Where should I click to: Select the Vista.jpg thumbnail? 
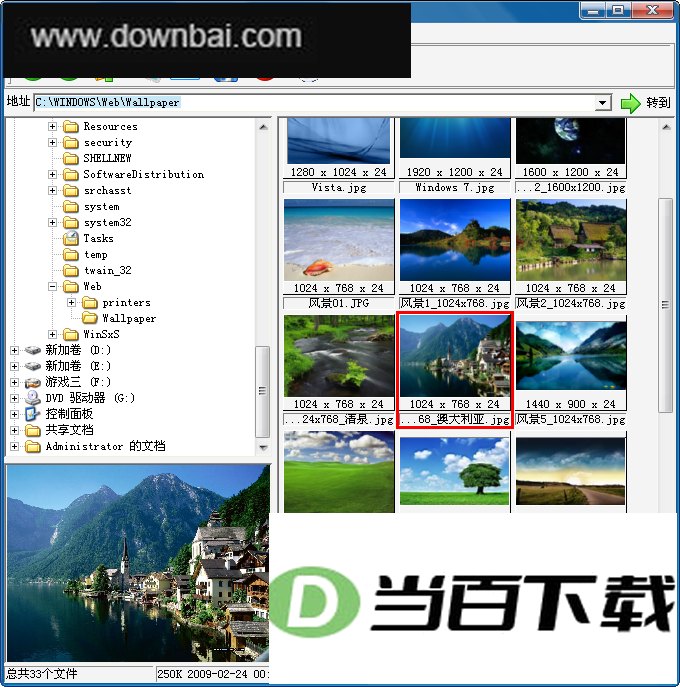click(x=339, y=141)
